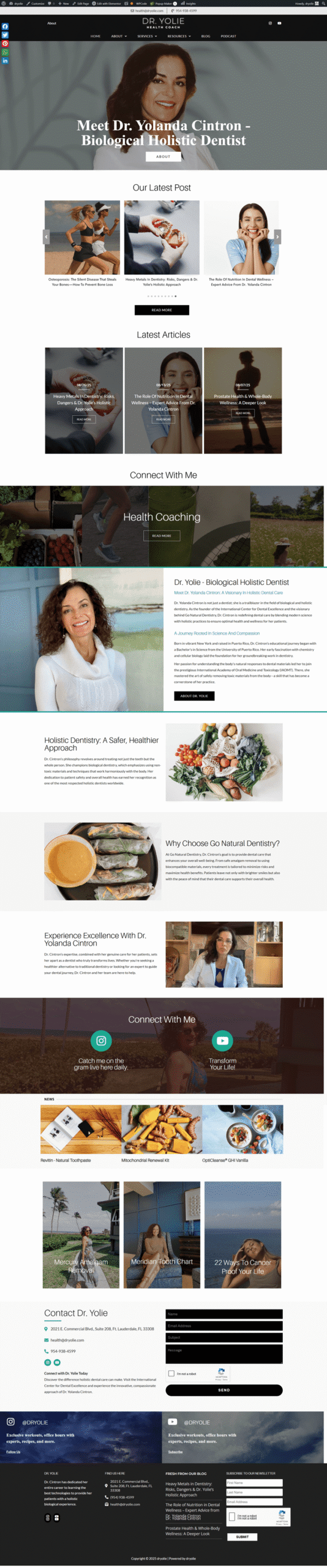
Task: Share page via Facebook sidebar icon
Action: click(x=5, y=26)
